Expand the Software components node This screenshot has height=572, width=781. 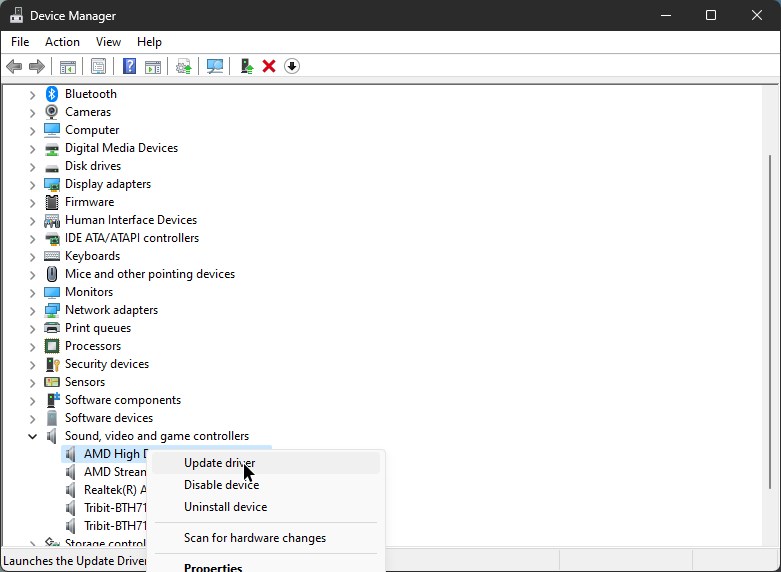(32, 400)
